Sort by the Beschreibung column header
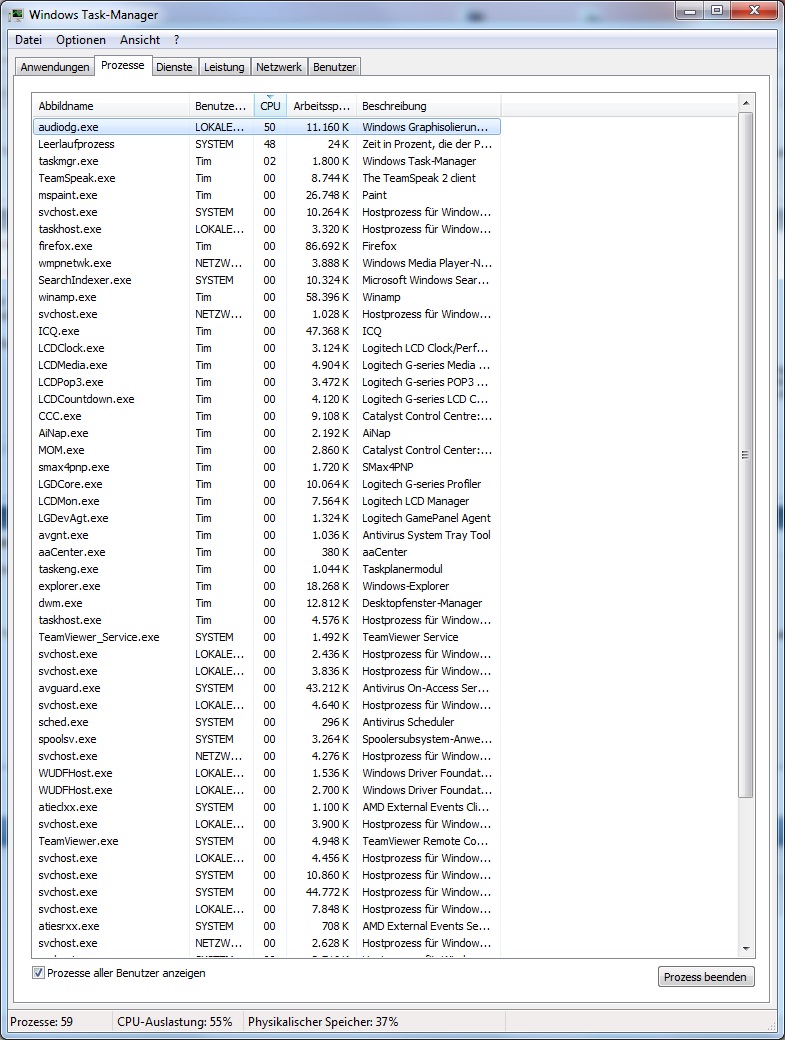The height and width of the screenshot is (1040, 785). [x=429, y=106]
